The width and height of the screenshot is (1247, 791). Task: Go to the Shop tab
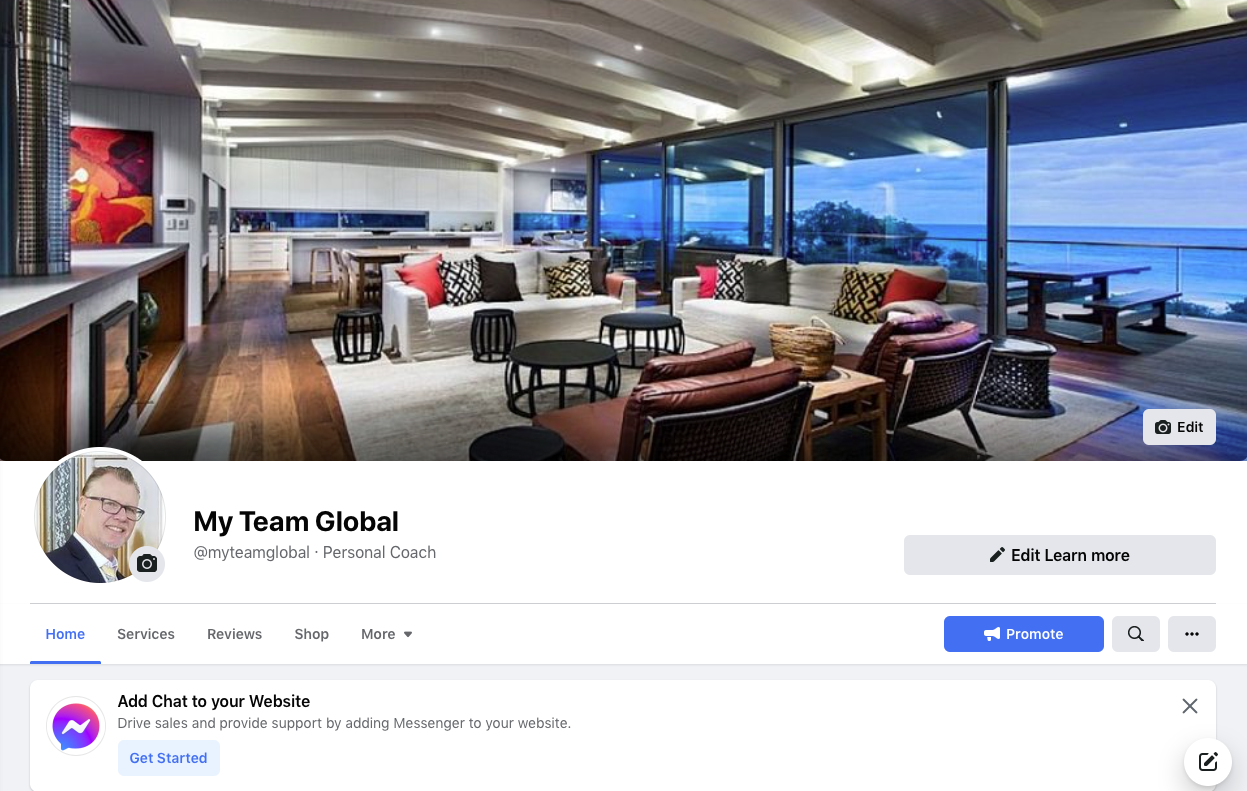312,634
